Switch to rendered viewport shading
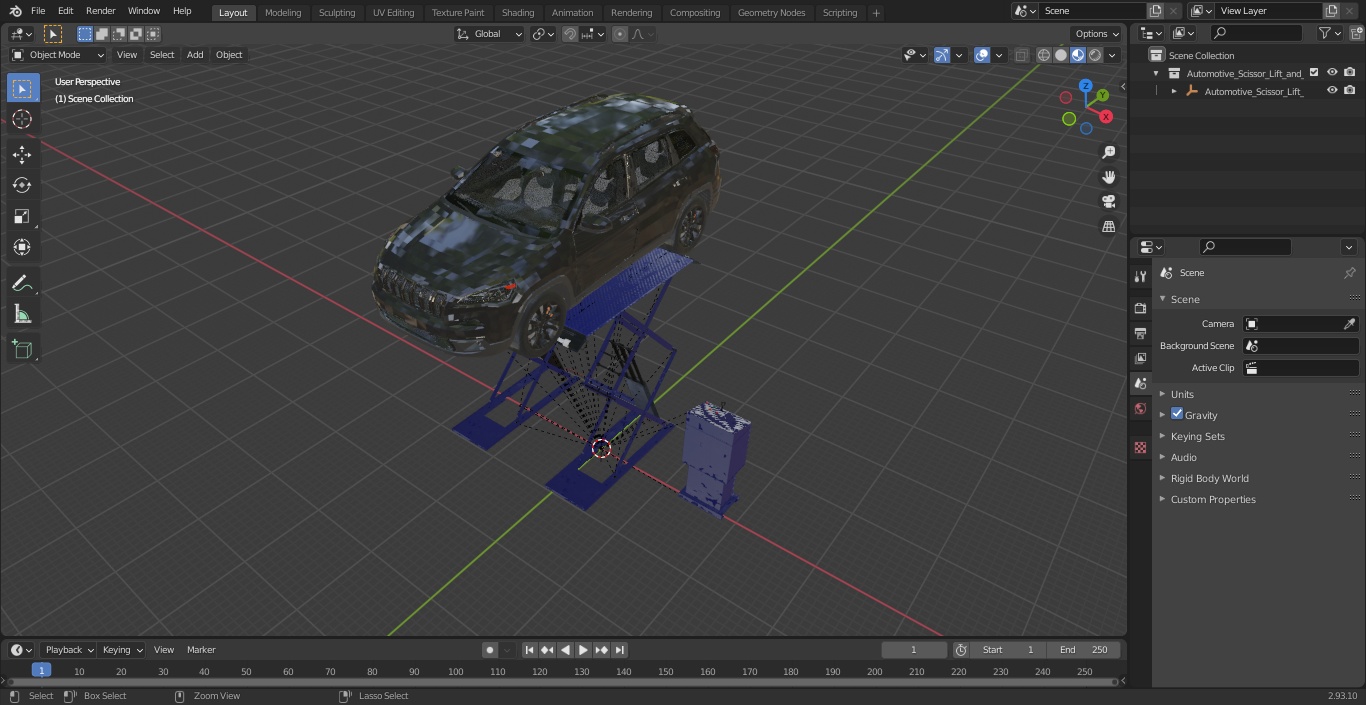This screenshot has width=1366, height=705. (x=1095, y=55)
